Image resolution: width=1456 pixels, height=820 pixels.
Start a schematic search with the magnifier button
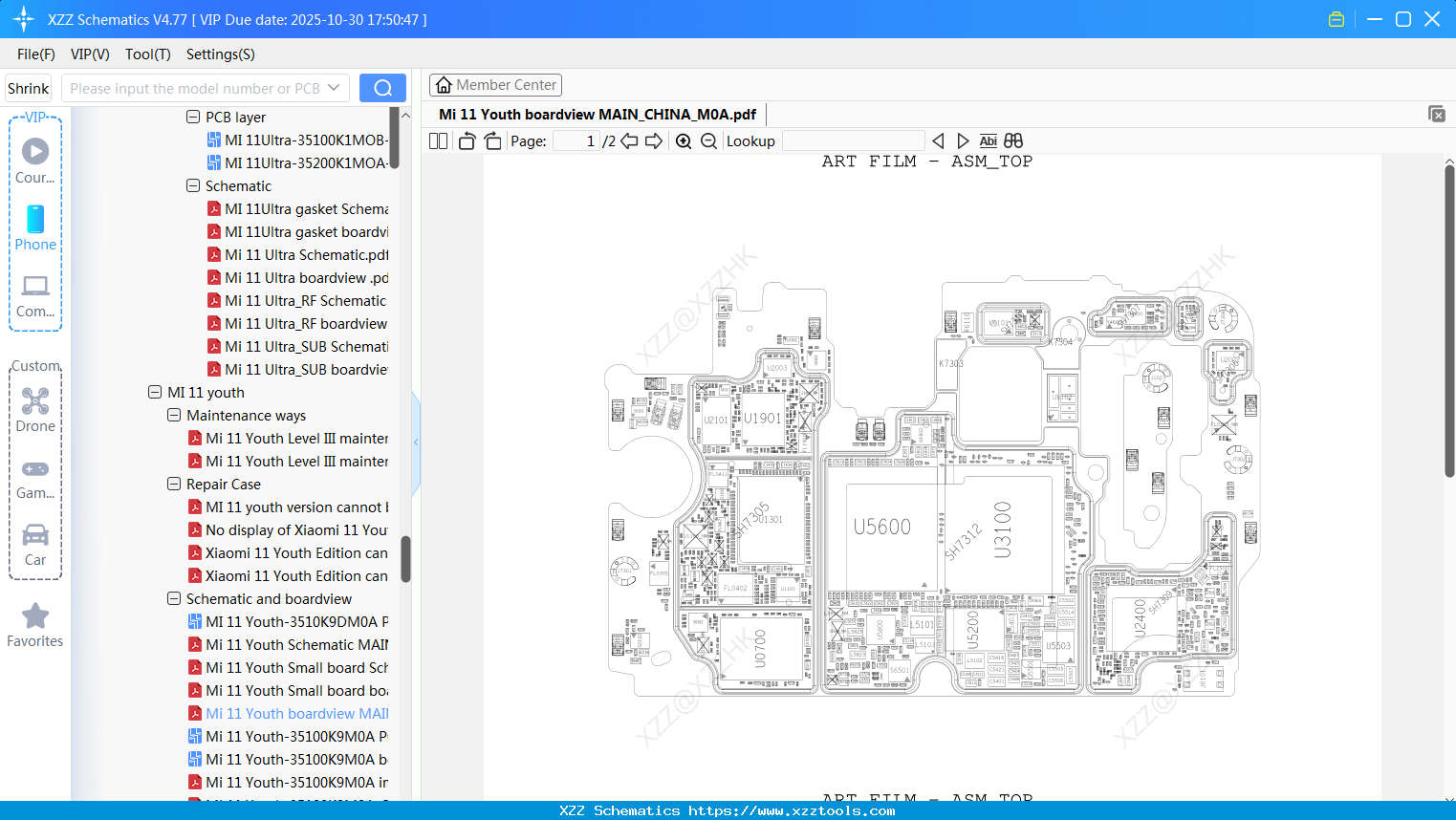(382, 87)
